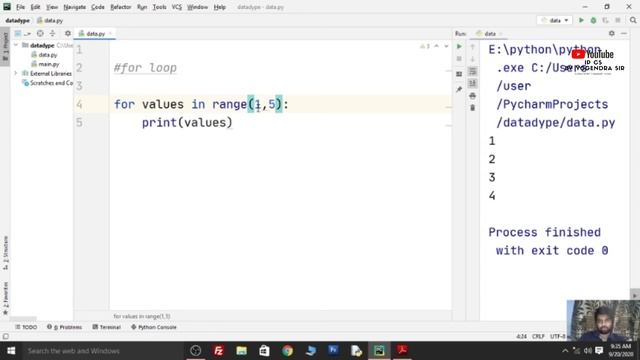Expand or collapse all in the Project panel
This screenshot has width=640, height=360.
click(52, 33)
